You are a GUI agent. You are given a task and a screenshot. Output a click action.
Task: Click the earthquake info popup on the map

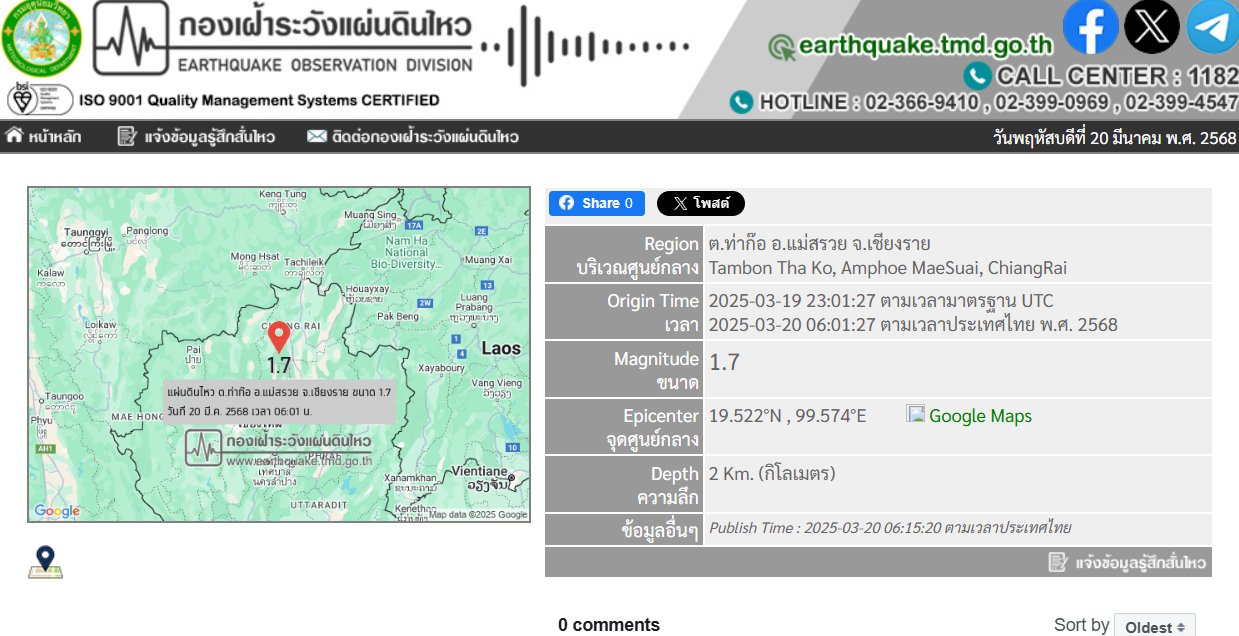coord(279,401)
